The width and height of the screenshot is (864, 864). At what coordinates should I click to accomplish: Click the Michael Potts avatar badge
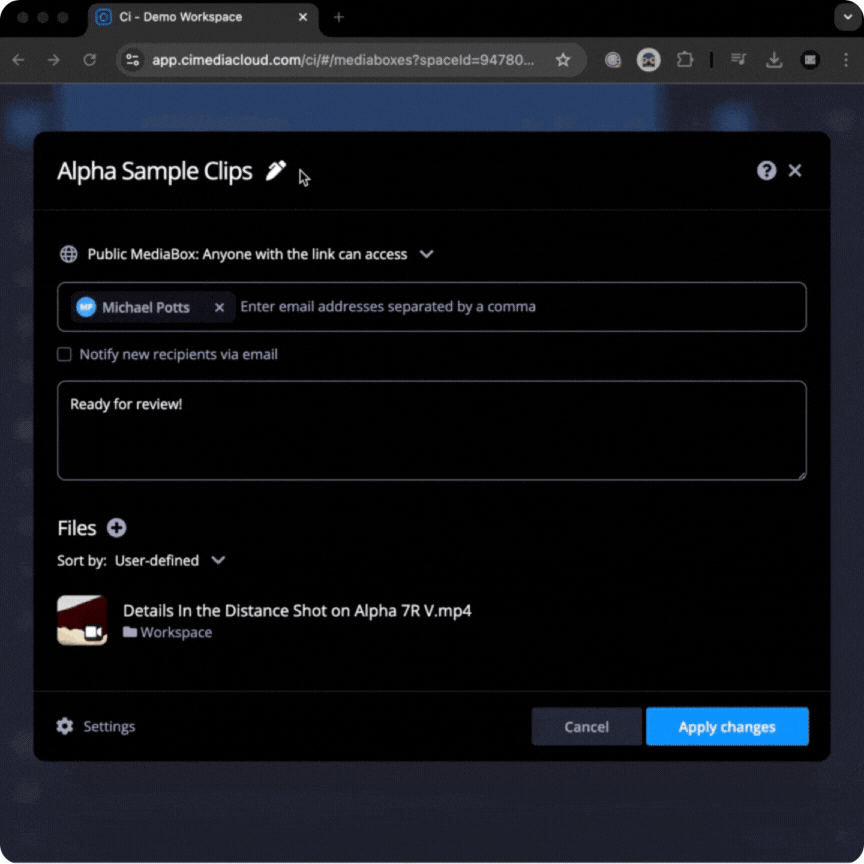click(x=86, y=307)
